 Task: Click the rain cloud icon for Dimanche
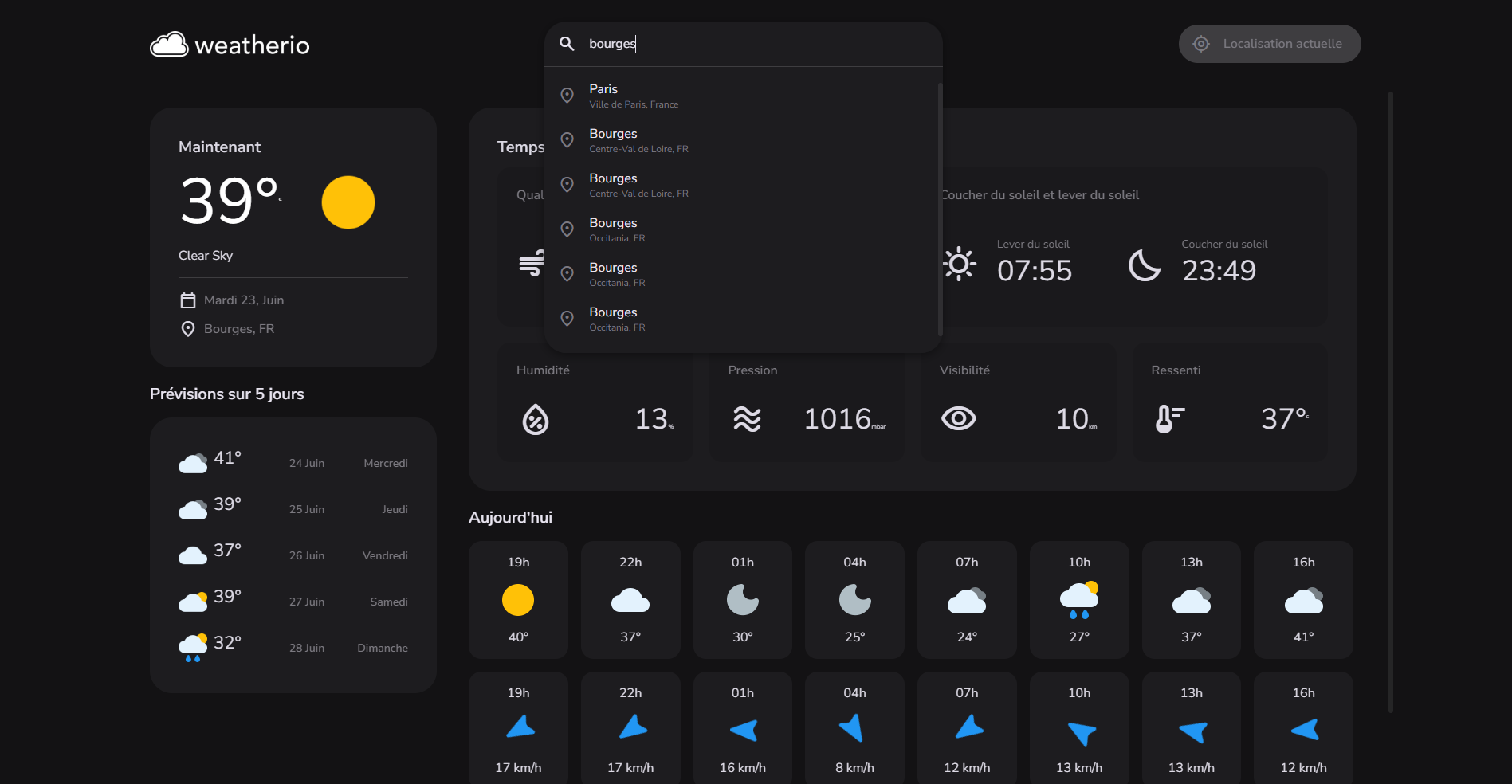tap(193, 648)
